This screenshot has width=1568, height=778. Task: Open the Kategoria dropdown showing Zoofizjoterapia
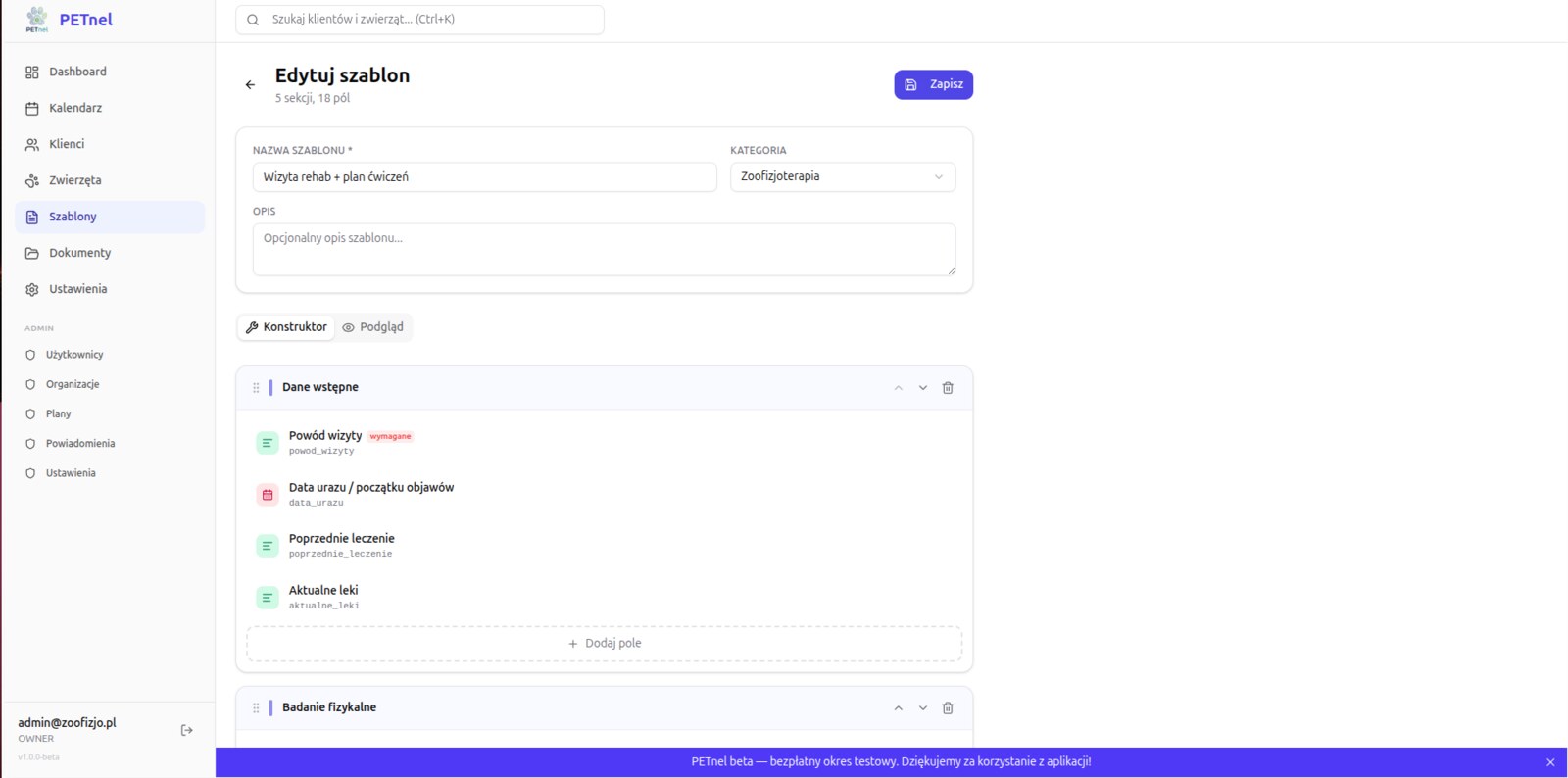coord(843,177)
